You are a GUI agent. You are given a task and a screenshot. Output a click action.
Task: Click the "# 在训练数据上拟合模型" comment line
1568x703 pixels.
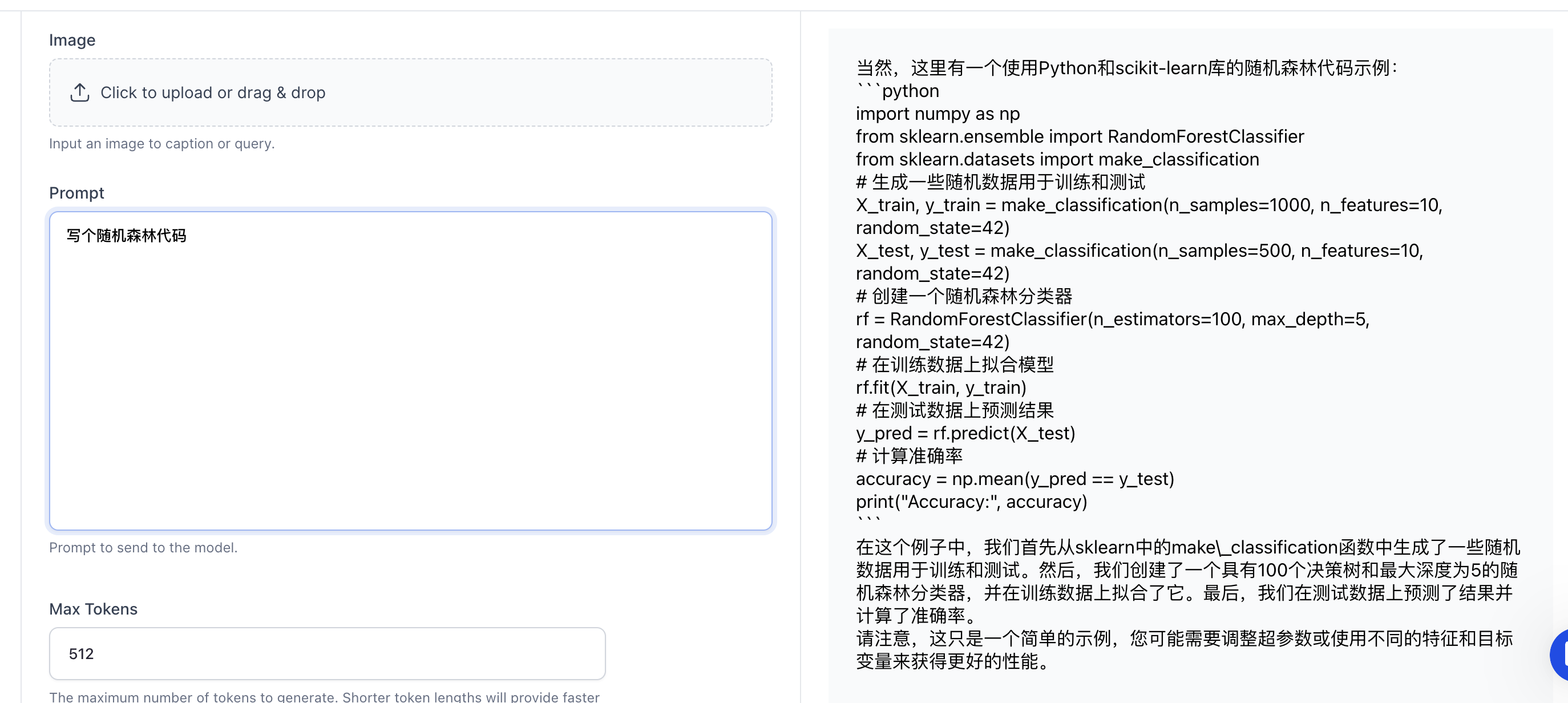pyautogui.click(x=955, y=365)
